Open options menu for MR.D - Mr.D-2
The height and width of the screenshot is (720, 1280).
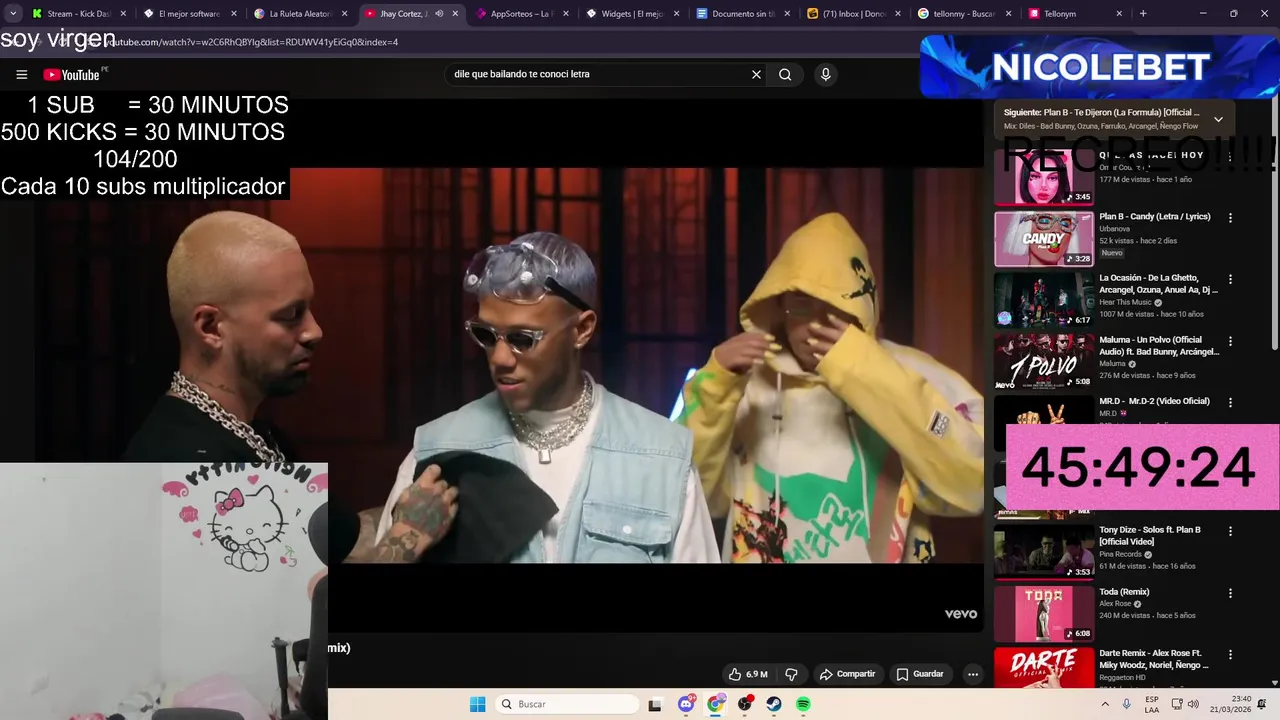[1230, 402]
